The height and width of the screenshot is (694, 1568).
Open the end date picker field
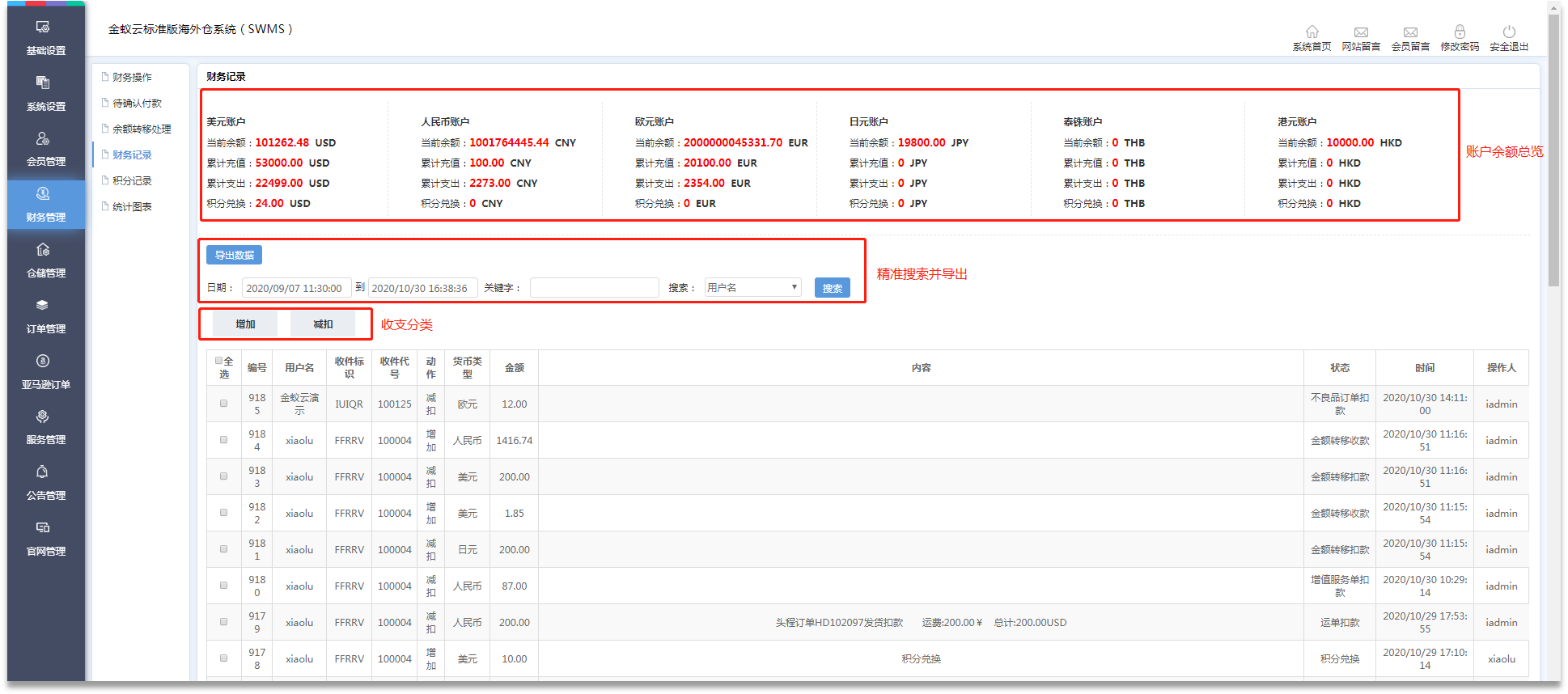[x=422, y=288]
